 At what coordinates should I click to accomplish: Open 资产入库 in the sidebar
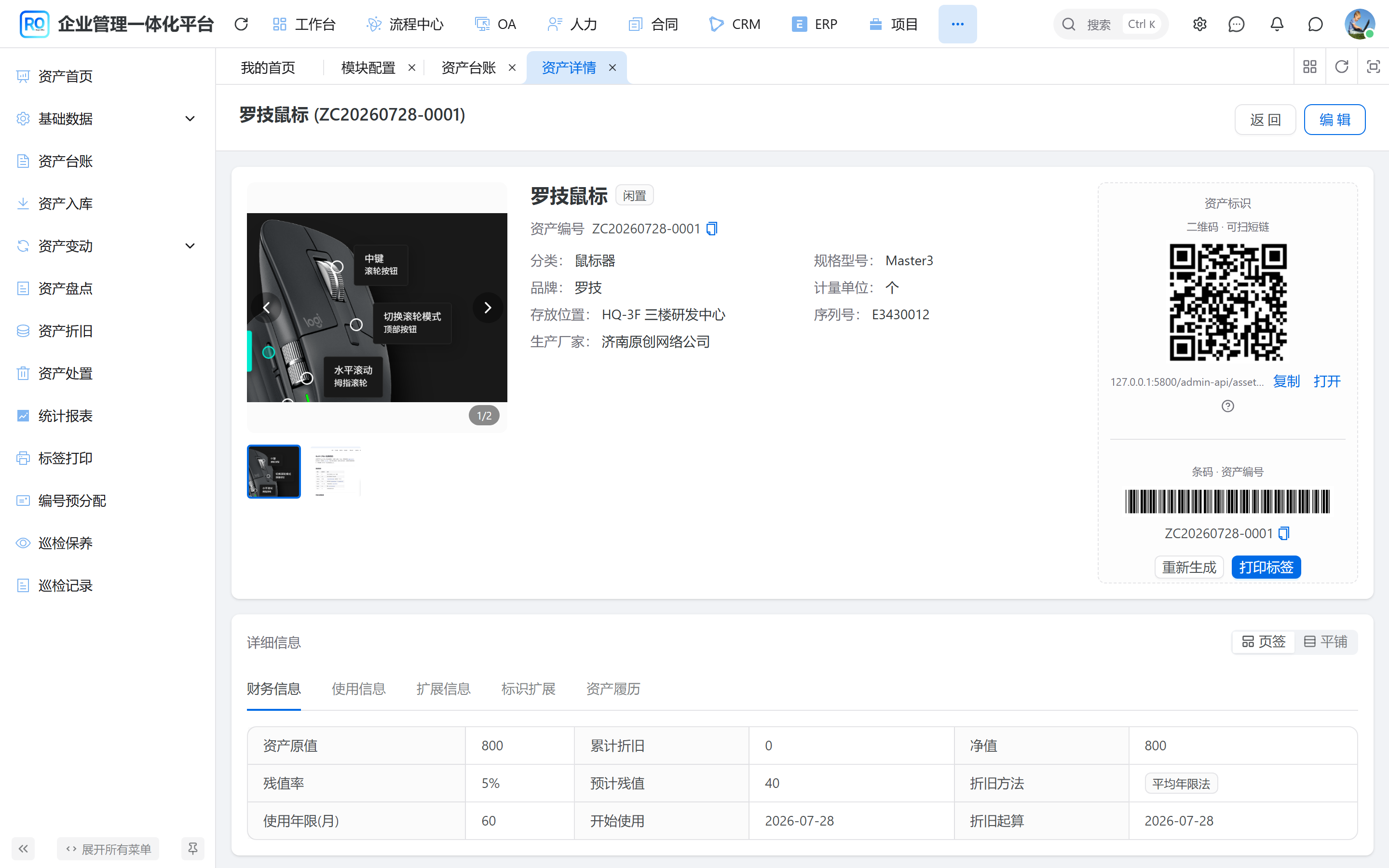[65, 204]
